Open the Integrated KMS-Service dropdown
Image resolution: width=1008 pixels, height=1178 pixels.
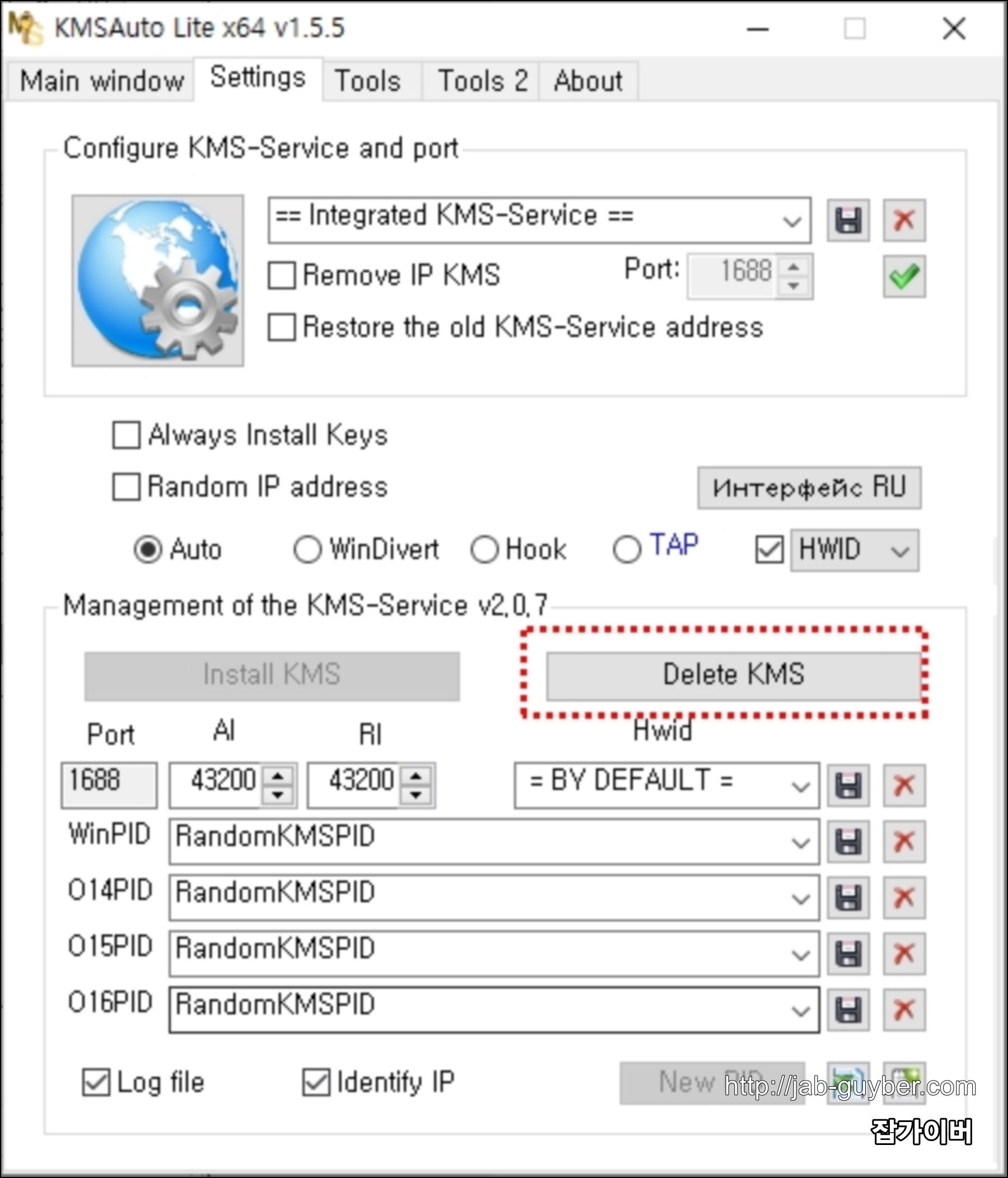[792, 221]
